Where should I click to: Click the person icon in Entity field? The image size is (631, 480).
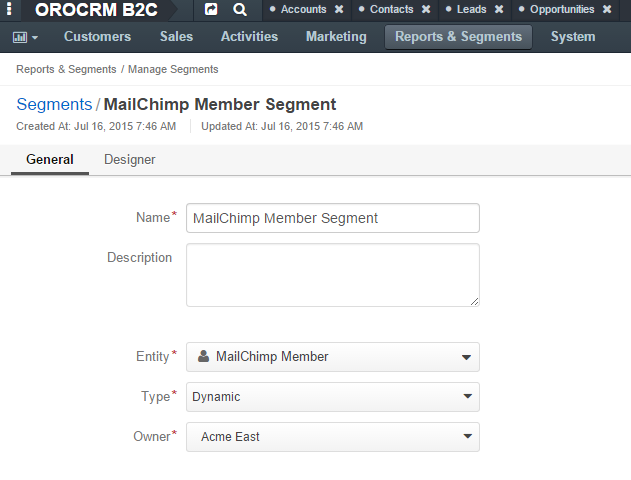coord(204,356)
